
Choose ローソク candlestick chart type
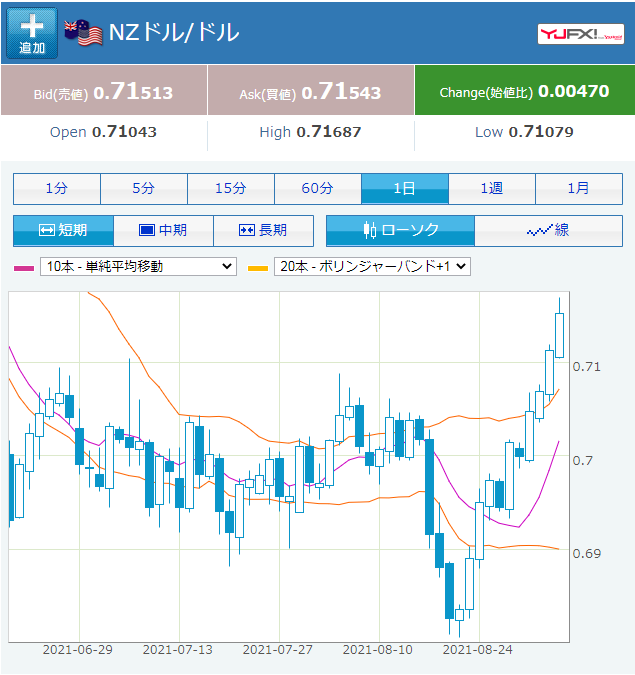400,230
